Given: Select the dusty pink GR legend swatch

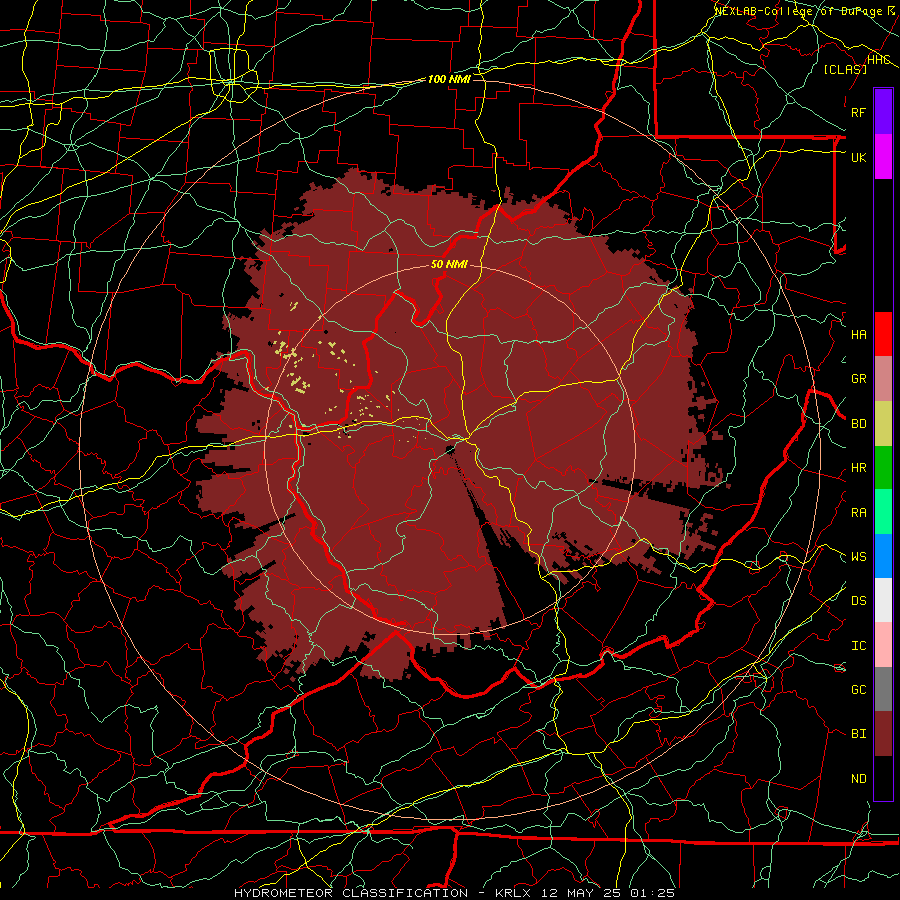Looking at the screenshot, I should click(883, 378).
